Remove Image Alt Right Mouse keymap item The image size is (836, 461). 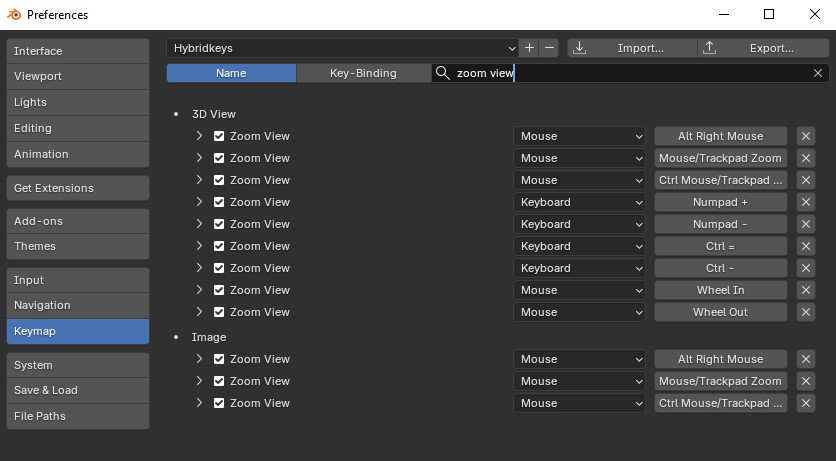pos(806,359)
